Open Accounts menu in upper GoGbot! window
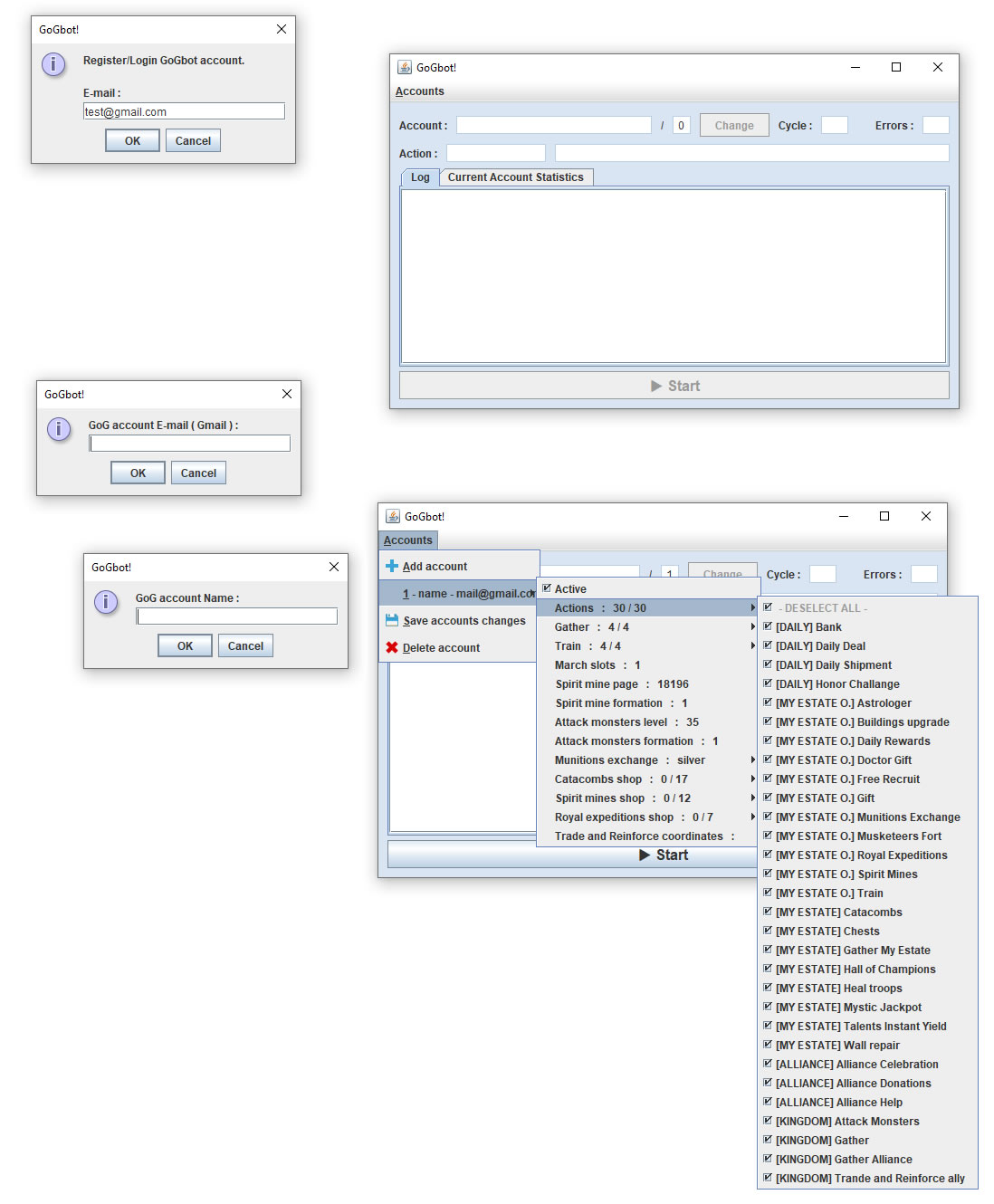 420,91
